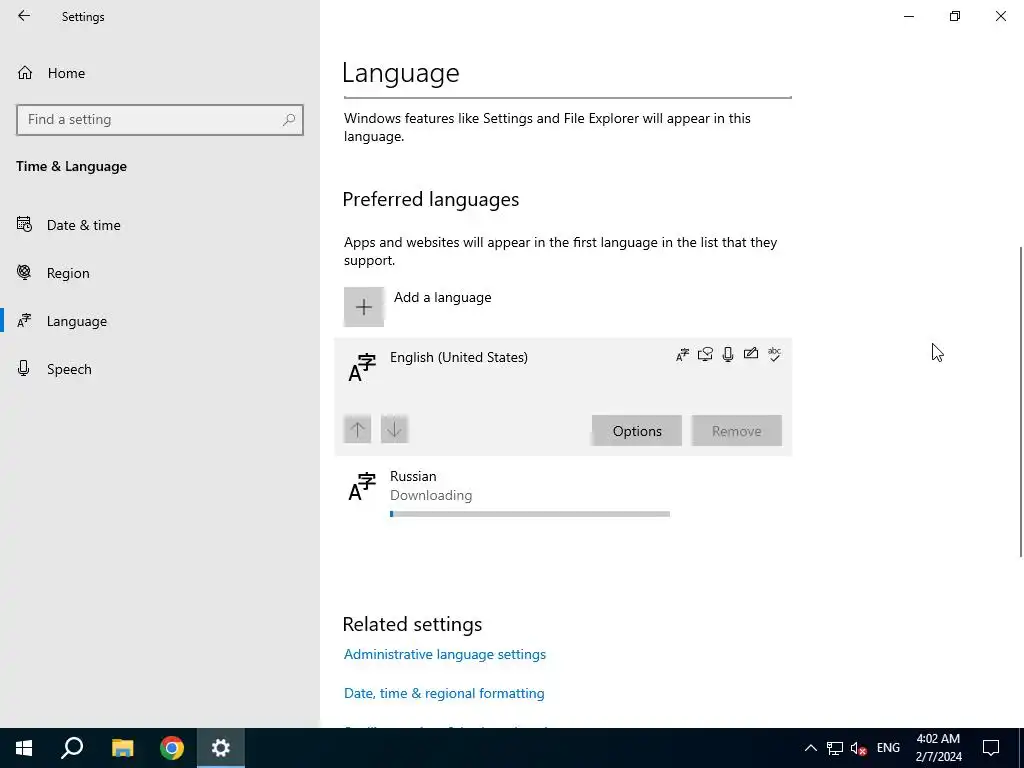Click the Preferred languages heading

point(430,199)
